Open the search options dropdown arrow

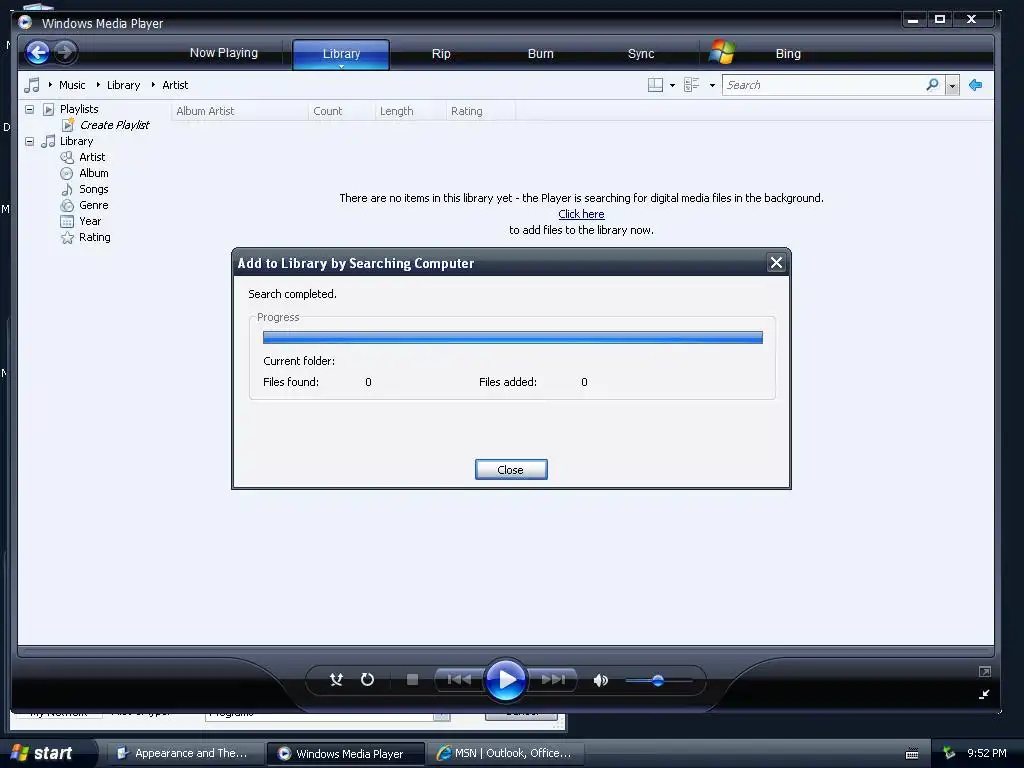tap(952, 86)
